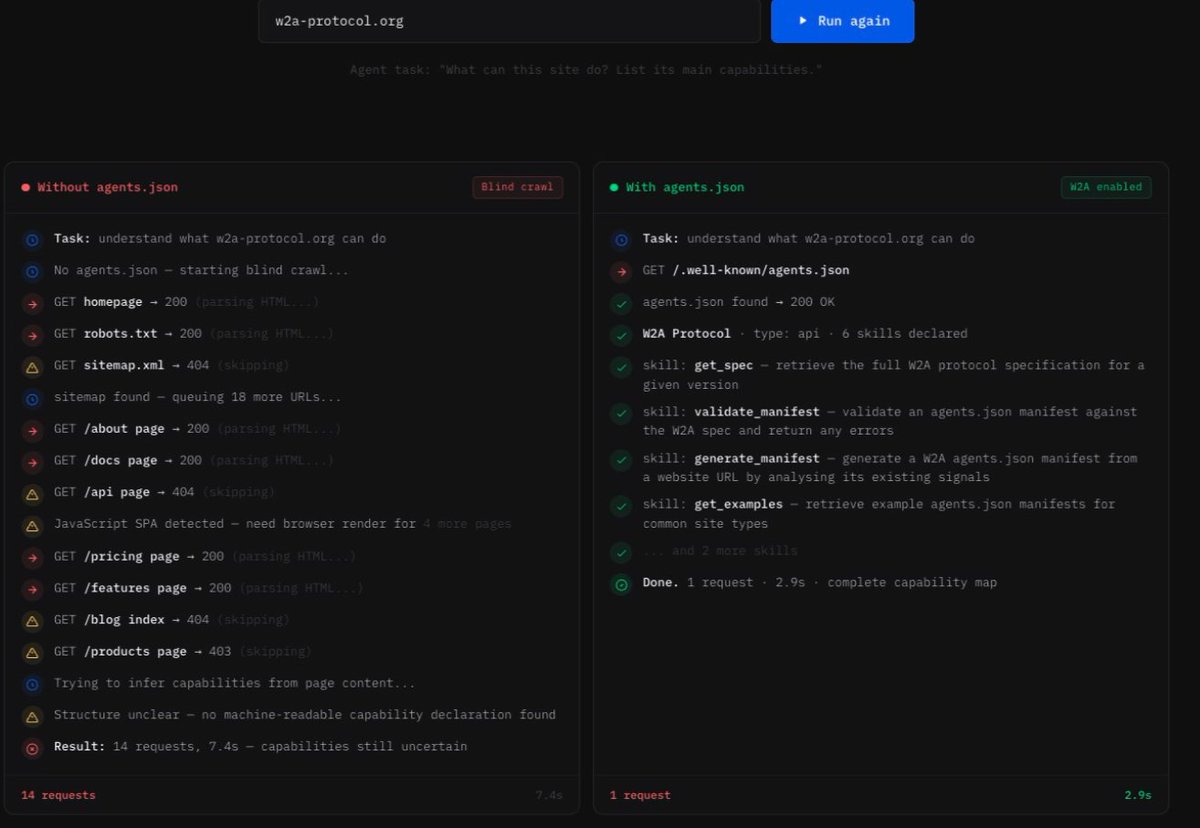Viewport: 1200px width, 828px height.
Task: Click check icon beside generate_manifest skill
Action: [x=621, y=460]
